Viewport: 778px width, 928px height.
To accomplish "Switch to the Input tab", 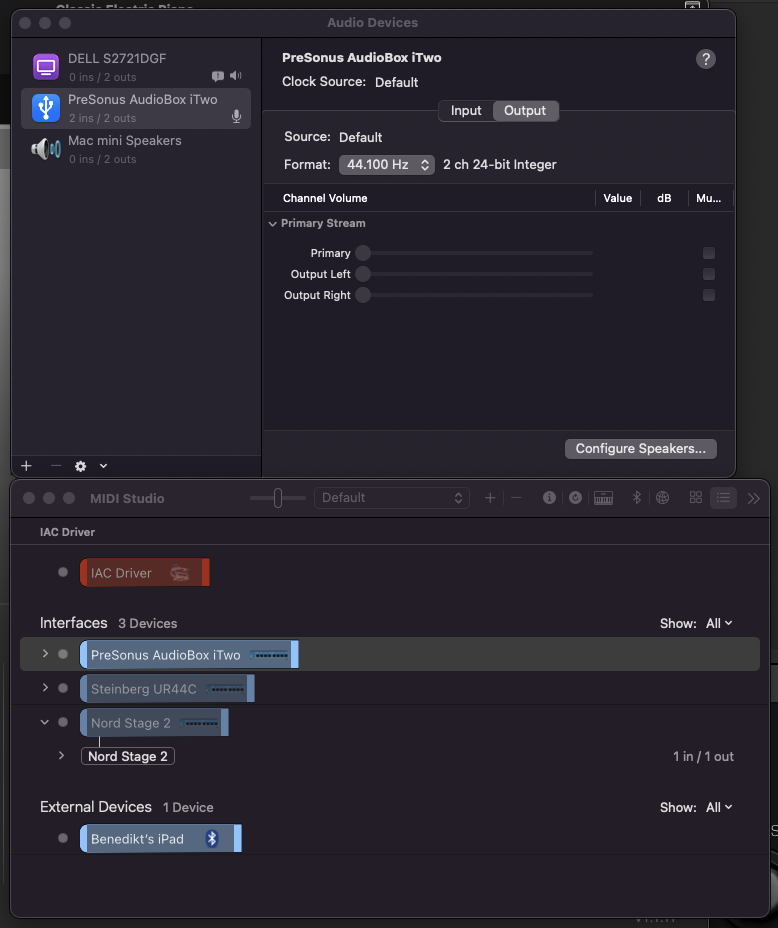I will pyautogui.click(x=466, y=111).
